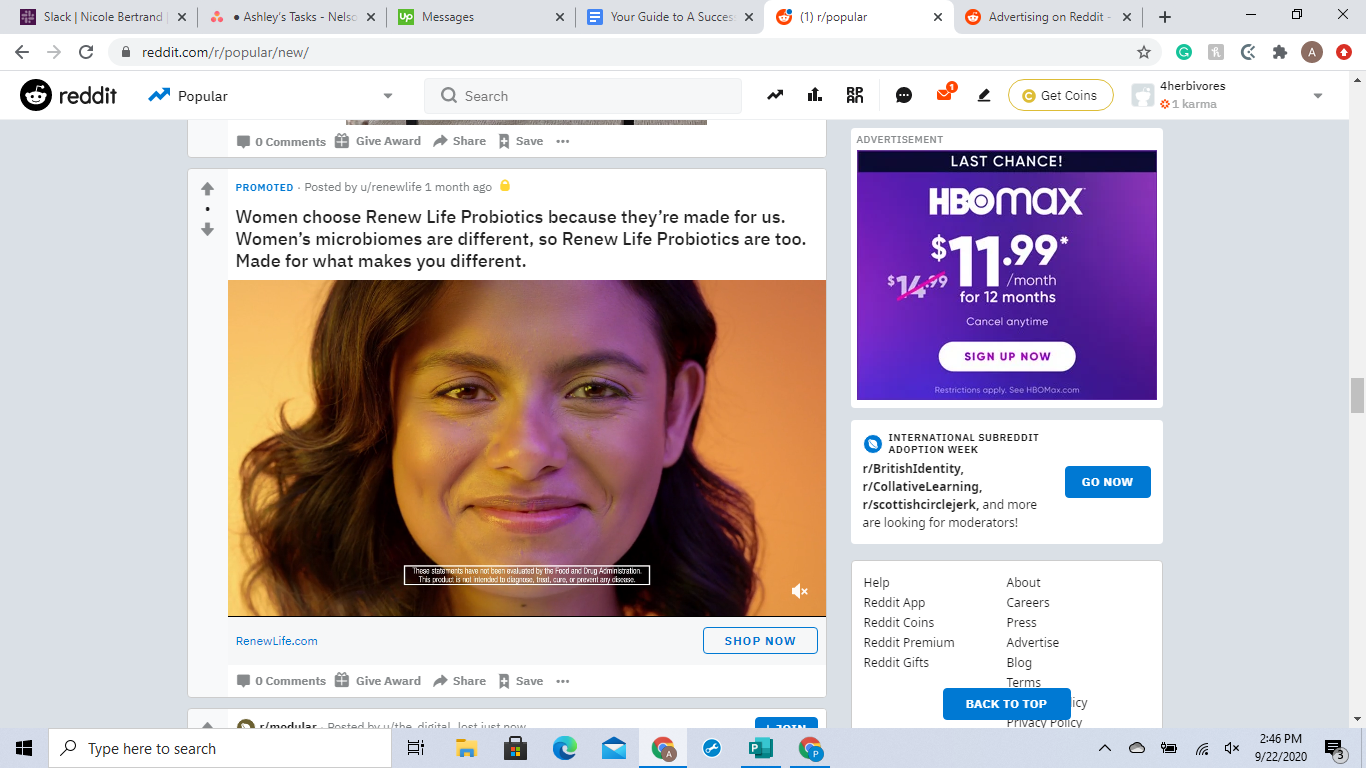The image size is (1366, 768).
Task: Click the Chrome address bar URL
Action: [225, 52]
